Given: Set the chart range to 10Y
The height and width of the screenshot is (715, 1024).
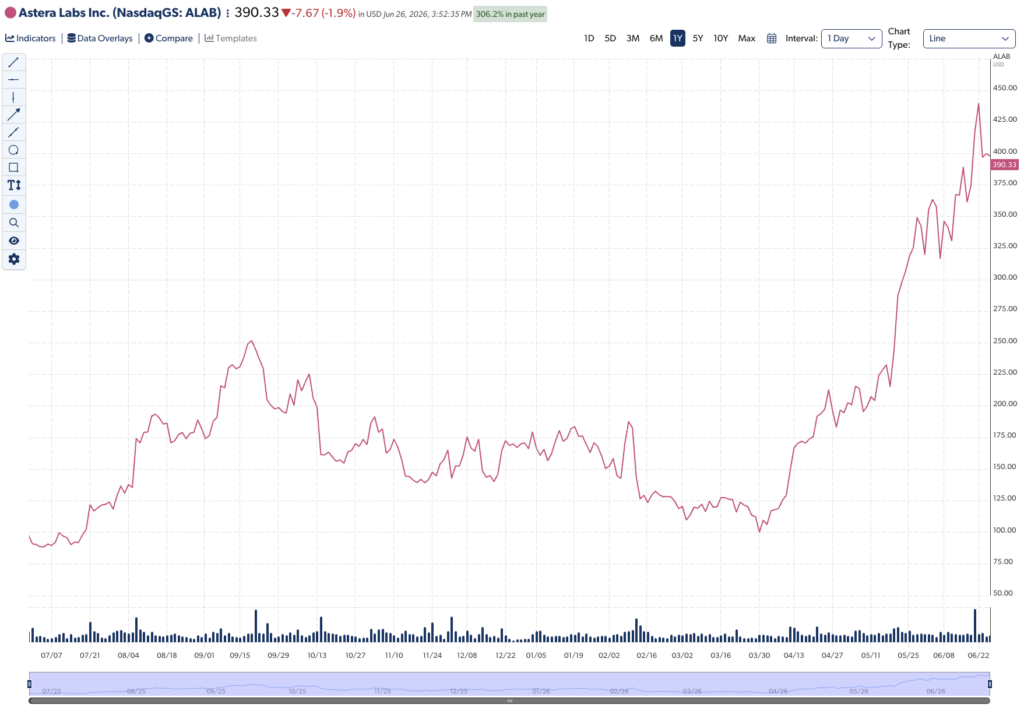Looking at the screenshot, I should (x=720, y=39).
